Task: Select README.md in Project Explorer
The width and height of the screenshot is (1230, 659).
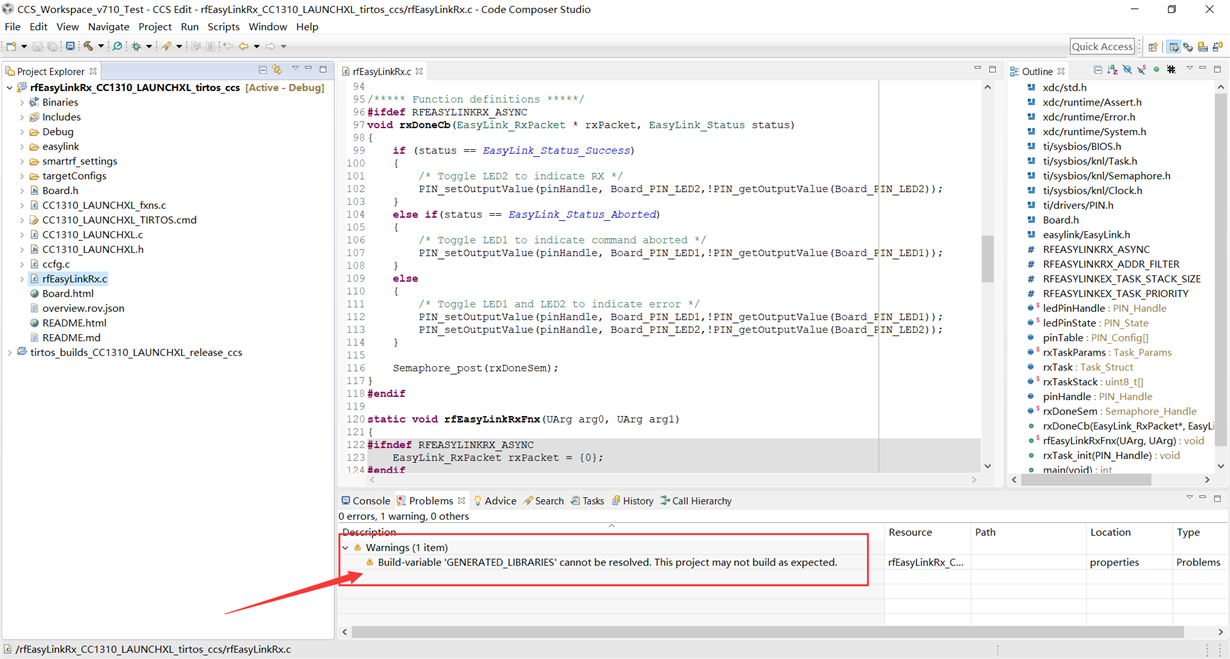Action: [71, 338]
